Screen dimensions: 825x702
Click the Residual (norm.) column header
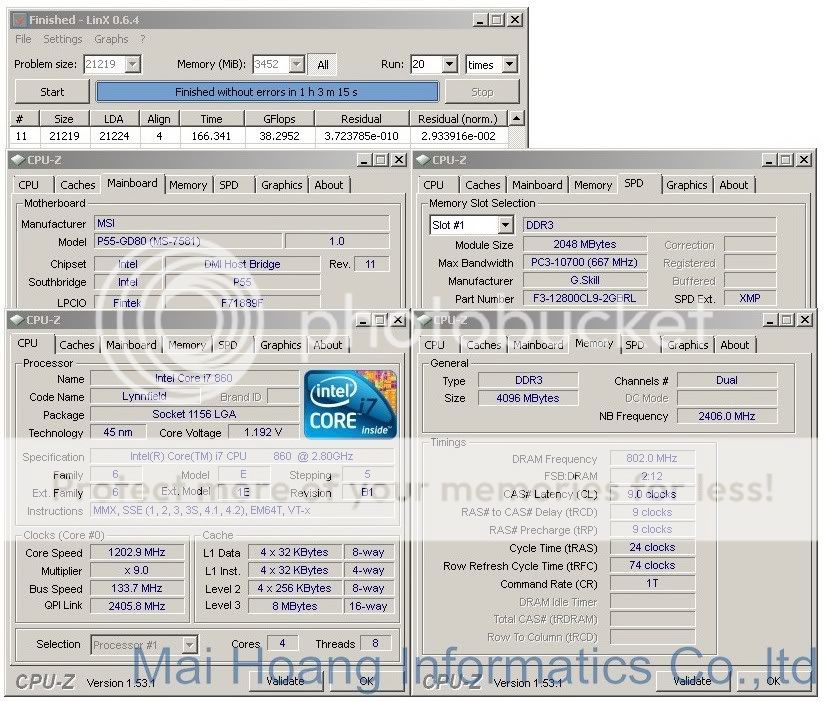click(x=458, y=119)
